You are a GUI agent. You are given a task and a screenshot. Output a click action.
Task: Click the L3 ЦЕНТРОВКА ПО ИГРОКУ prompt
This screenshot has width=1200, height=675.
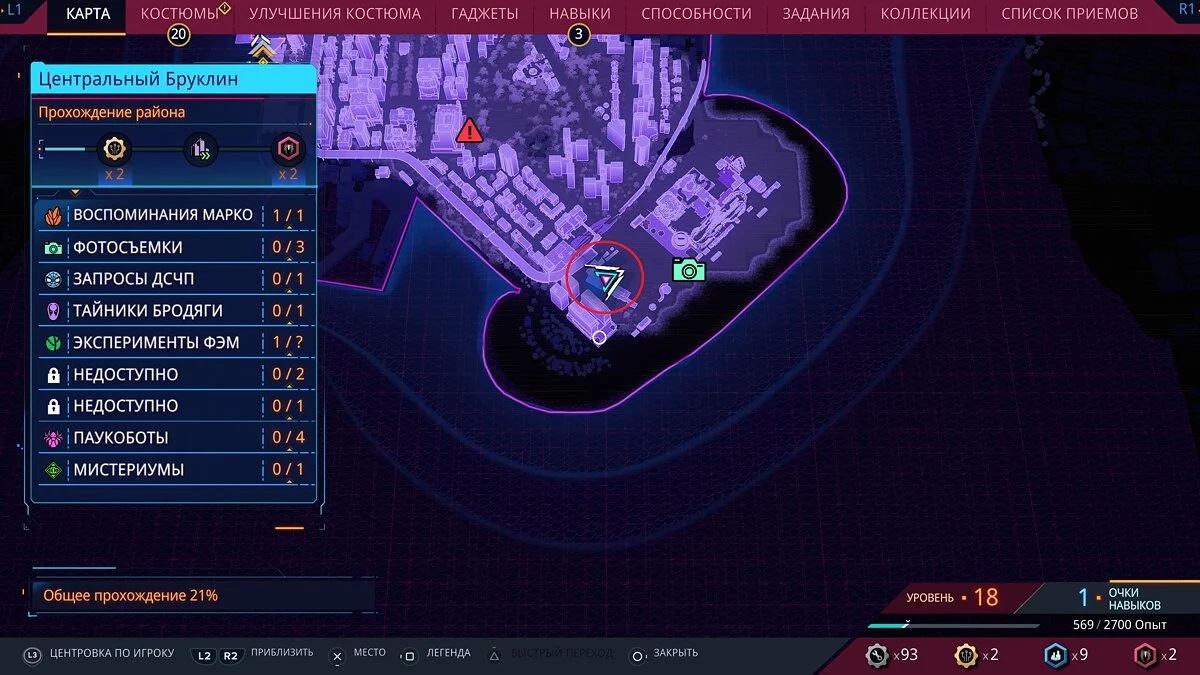coord(98,654)
